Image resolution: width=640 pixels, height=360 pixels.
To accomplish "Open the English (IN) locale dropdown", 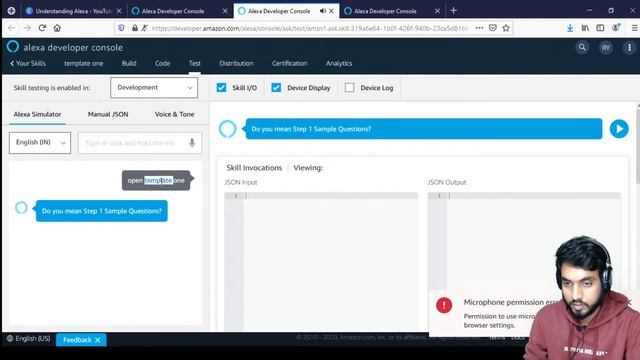I will tap(40, 142).
